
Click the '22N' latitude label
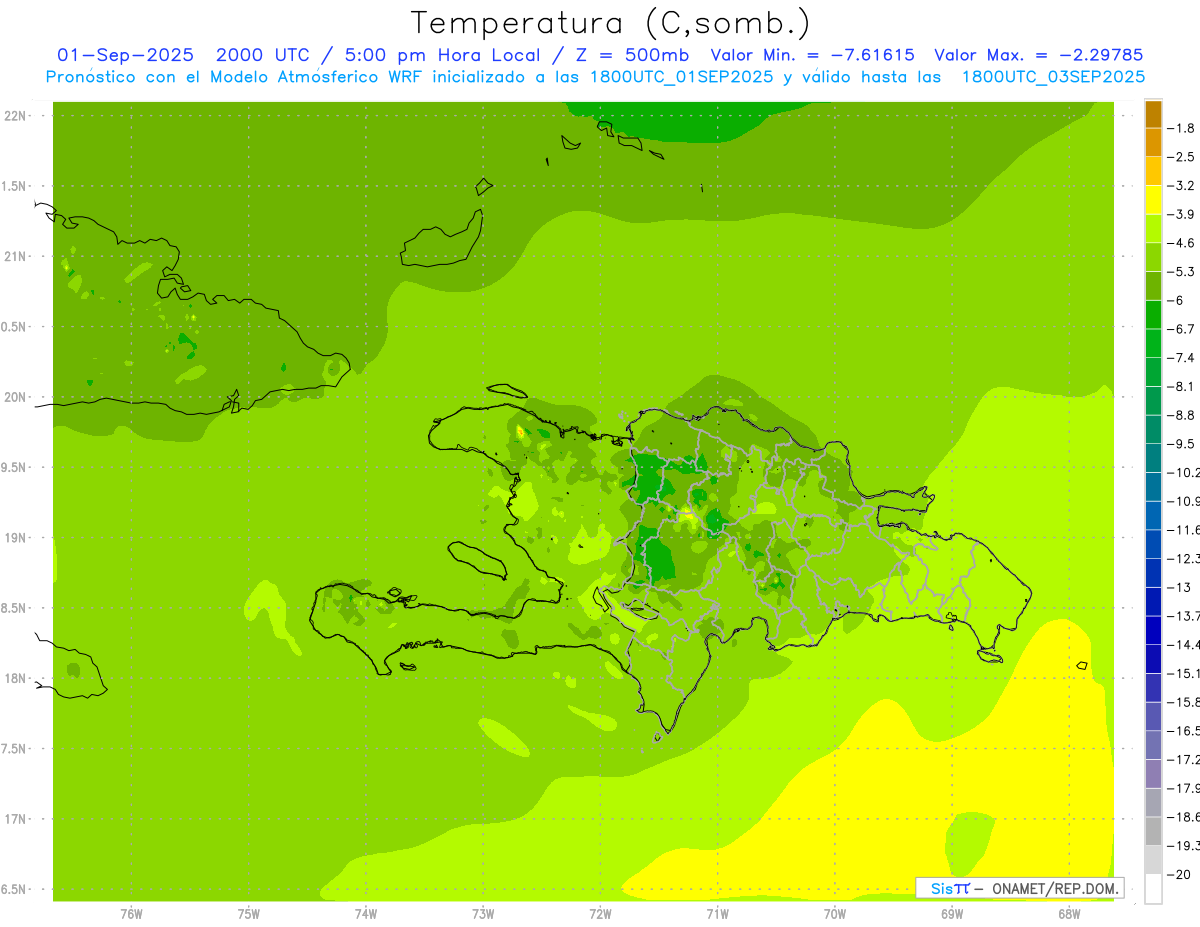point(16,116)
